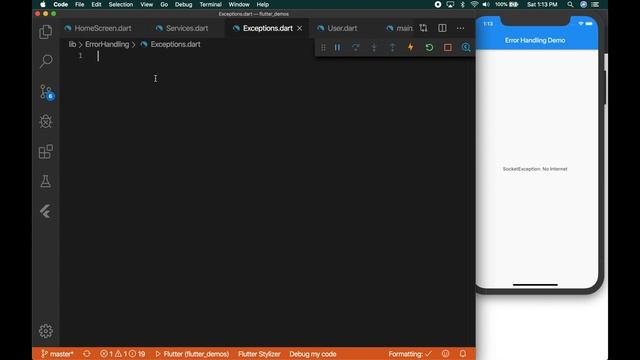Open Bluetooth status in menu bar
Viewport: 640px width, 360px height.
(x=462, y=4)
